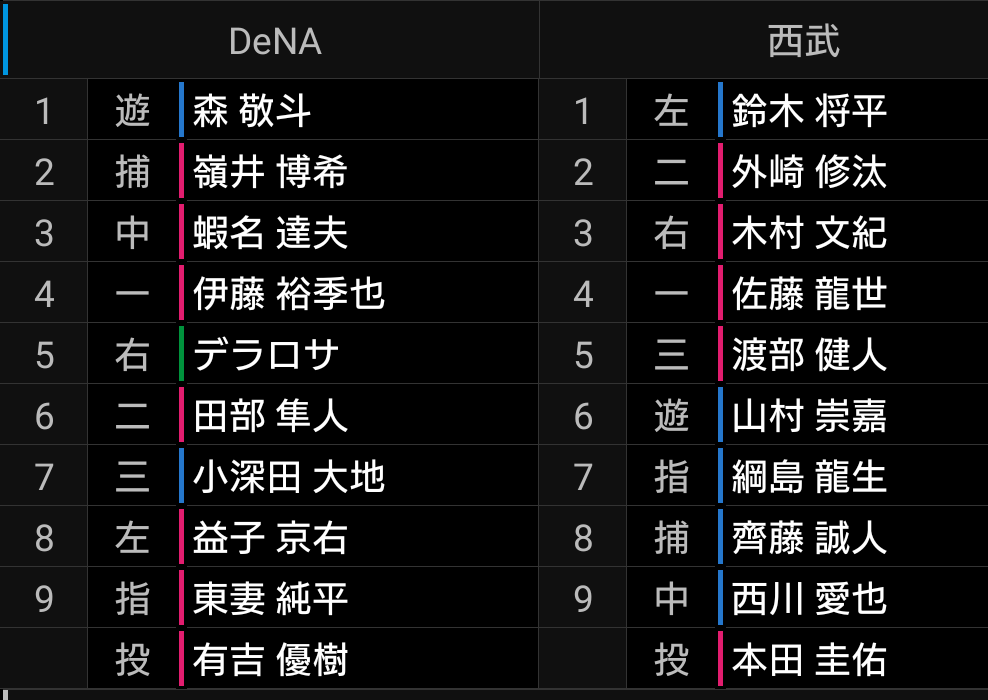Click the 指 position label for 東妻 純平
Viewport: 988px width, 700px height.
coord(133,599)
